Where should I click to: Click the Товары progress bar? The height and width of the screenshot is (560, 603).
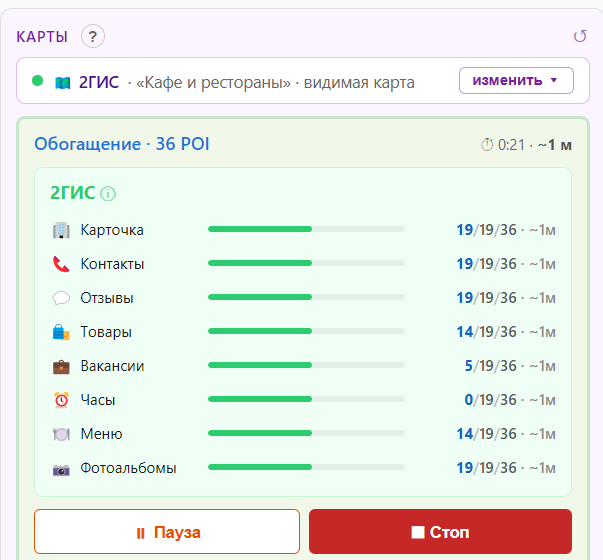tap(306, 331)
